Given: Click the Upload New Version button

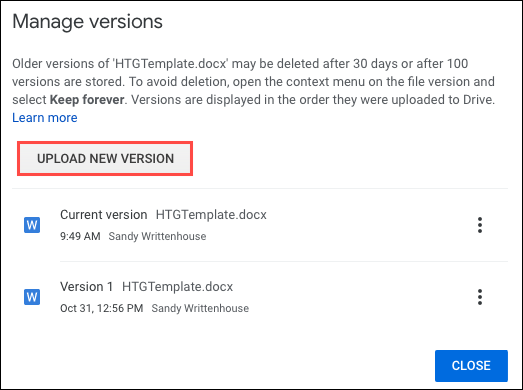Looking at the screenshot, I should pos(105,158).
